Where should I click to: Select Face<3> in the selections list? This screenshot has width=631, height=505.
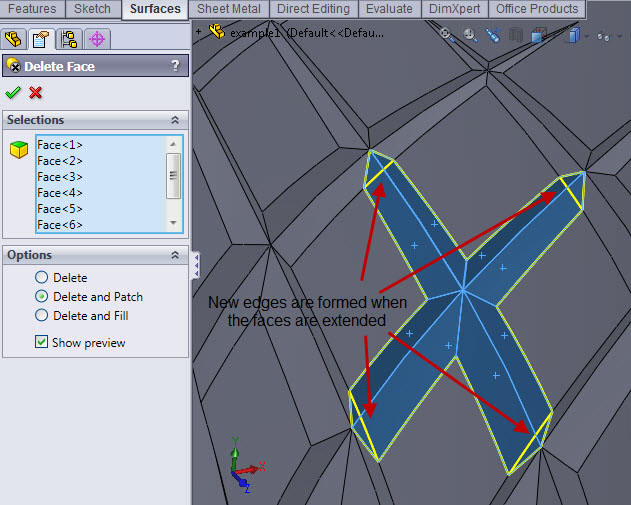coord(60,177)
